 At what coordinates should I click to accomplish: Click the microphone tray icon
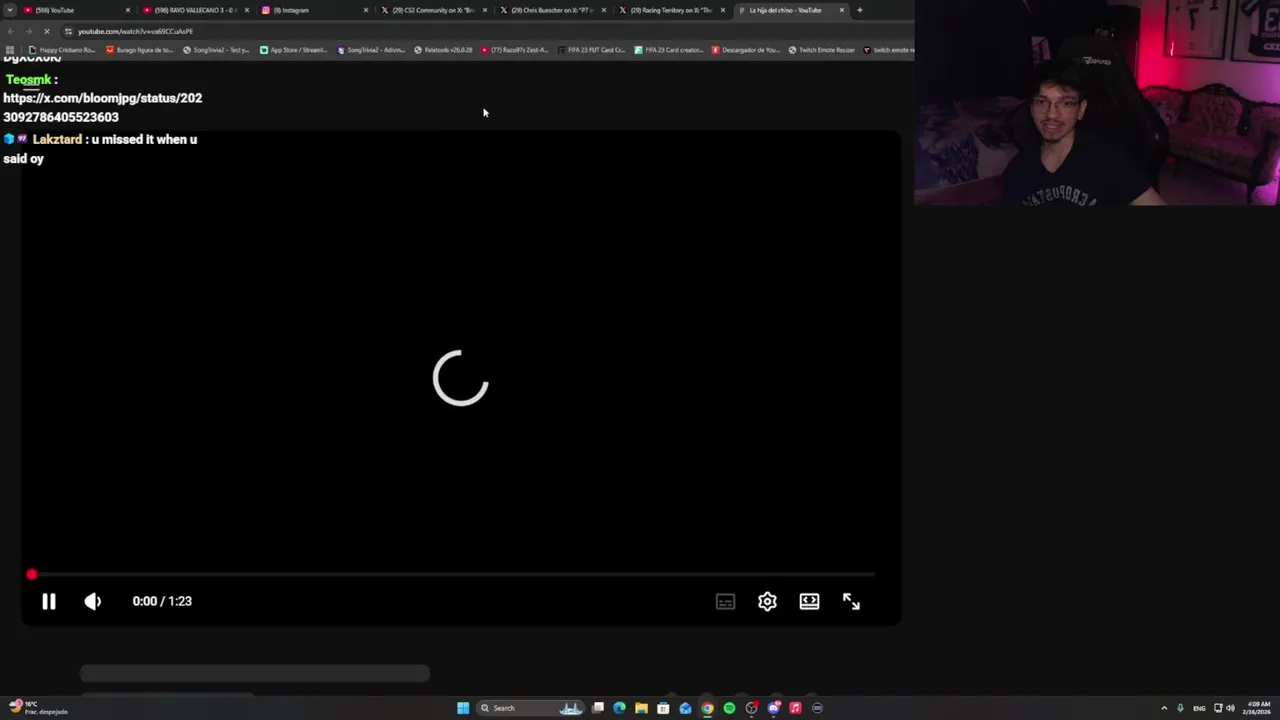(1180, 708)
